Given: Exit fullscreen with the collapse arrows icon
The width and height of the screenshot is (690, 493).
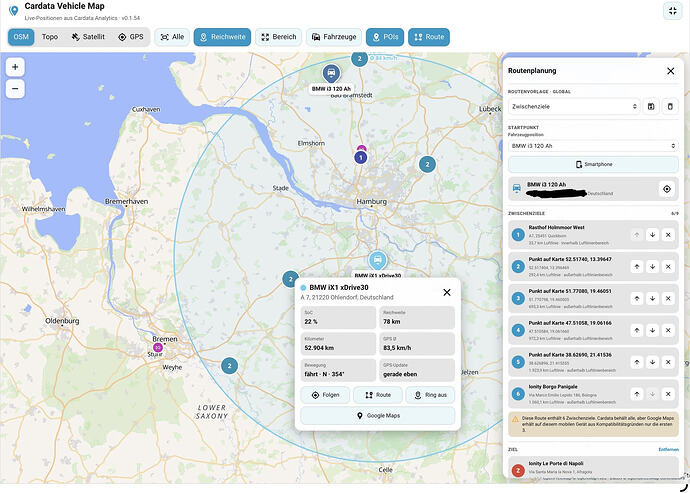Looking at the screenshot, I should (672, 11).
